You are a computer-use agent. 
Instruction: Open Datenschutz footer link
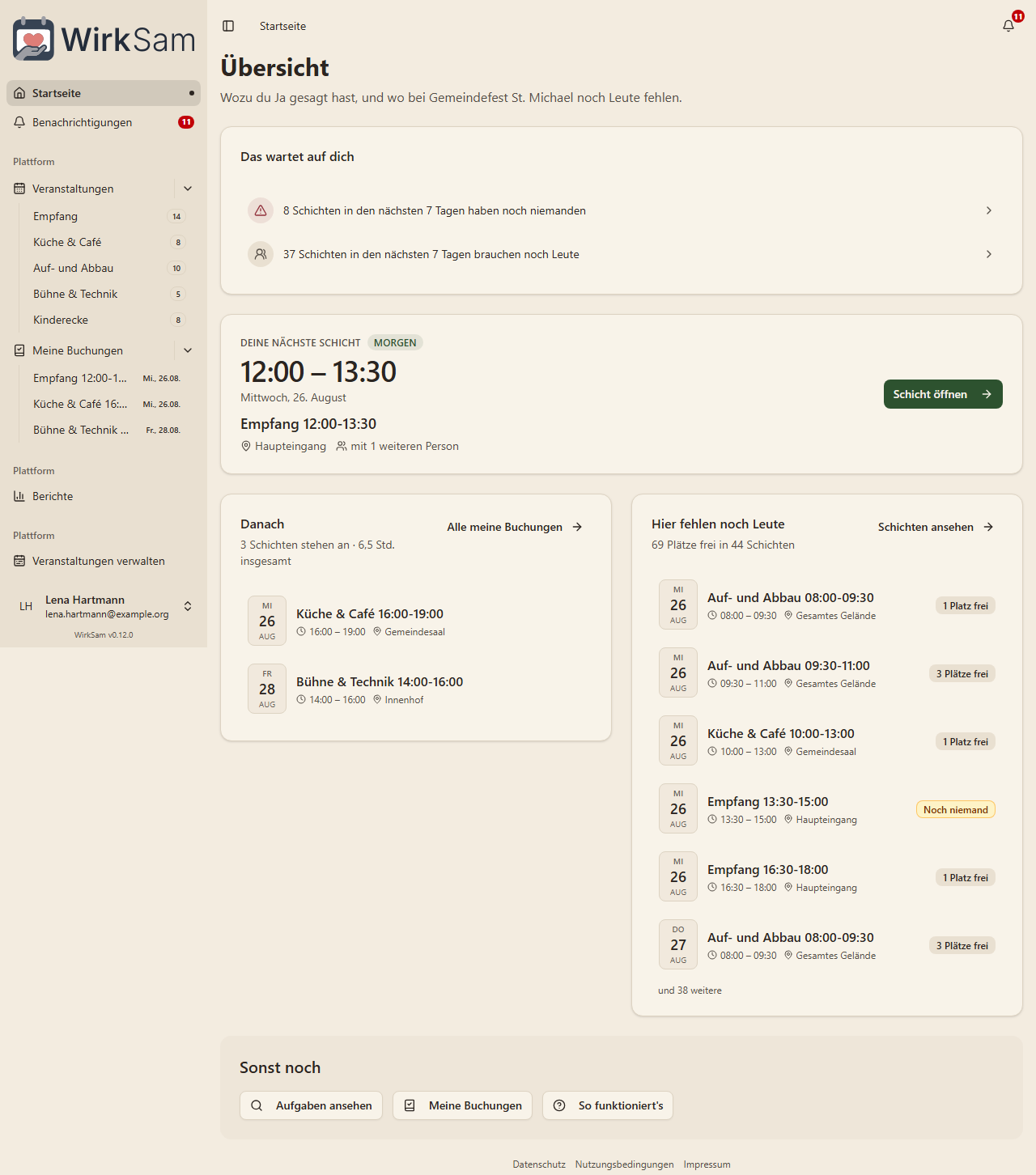pyautogui.click(x=539, y=1164)
